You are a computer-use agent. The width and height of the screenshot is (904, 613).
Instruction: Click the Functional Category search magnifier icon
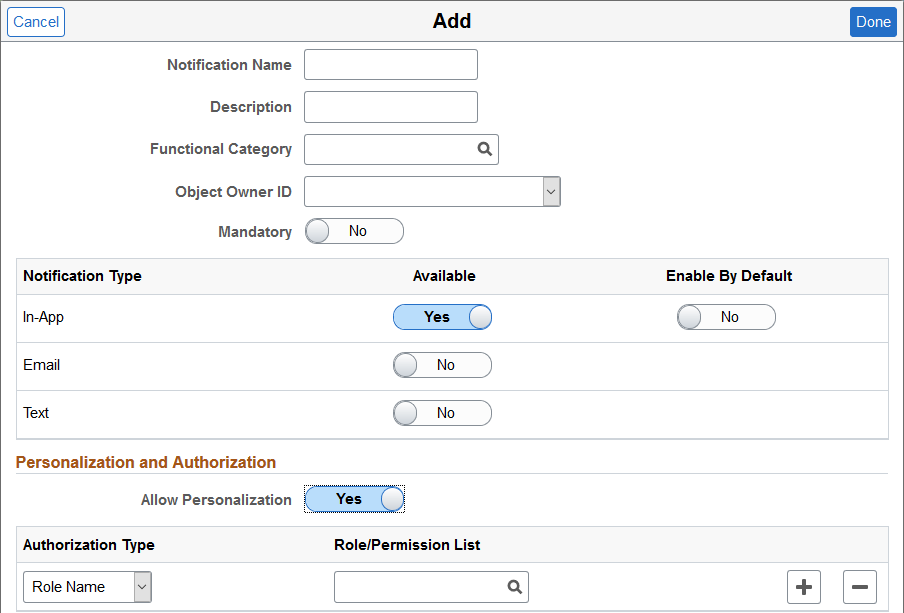(485, 149)
